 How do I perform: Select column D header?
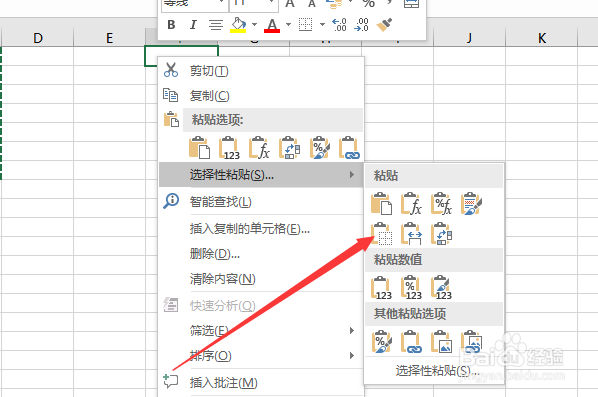[x=38, y=38]
